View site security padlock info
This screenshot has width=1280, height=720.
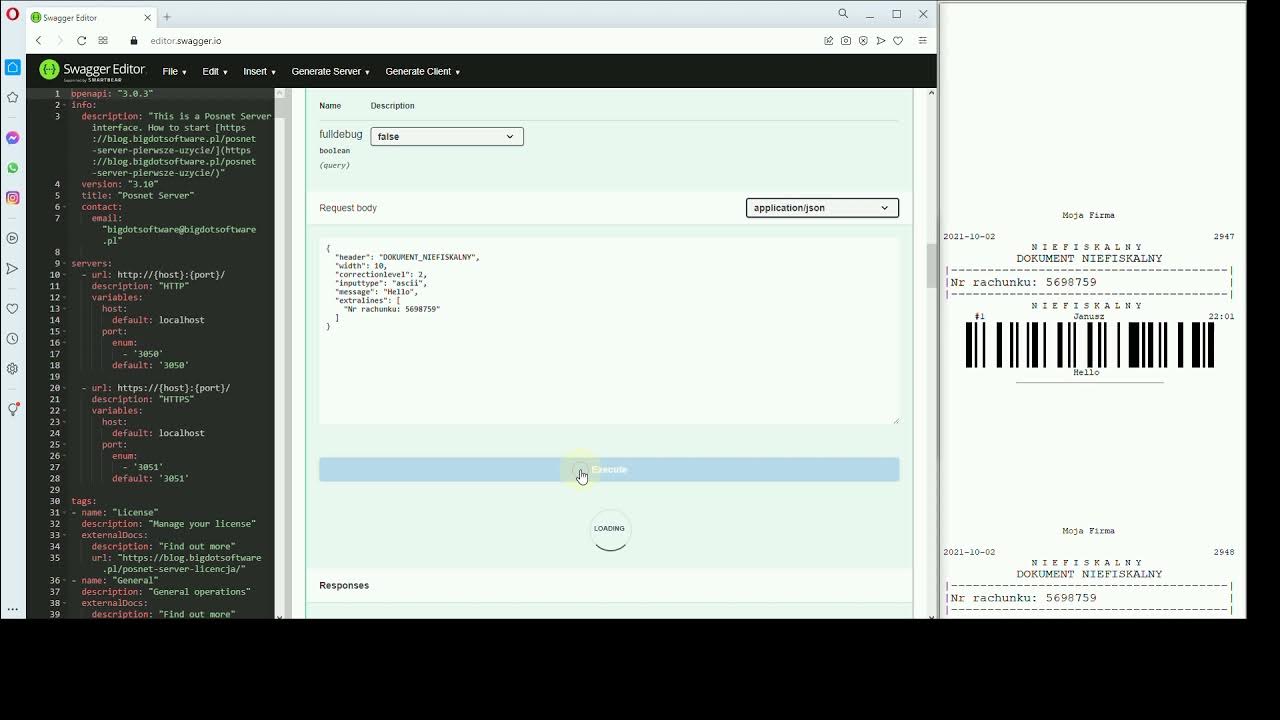click(x=134, y=41)
